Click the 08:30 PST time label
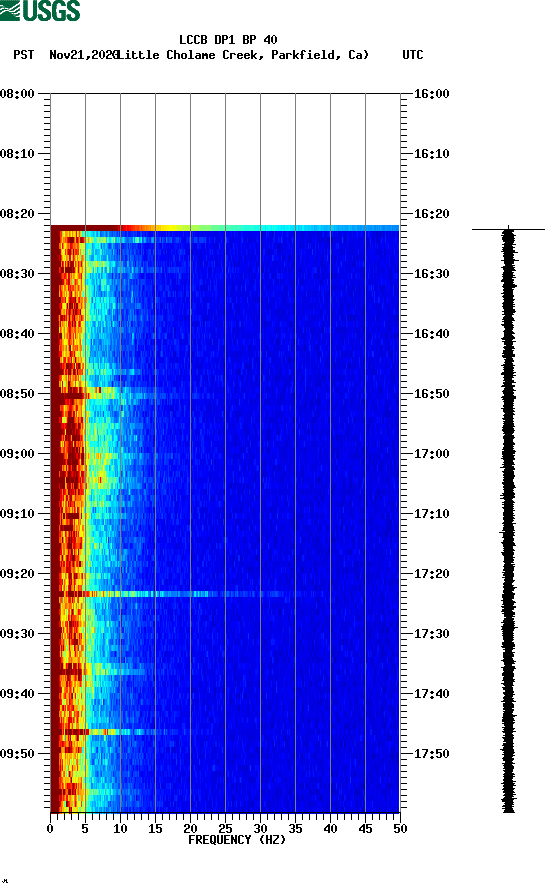The height and width of the screenshot is (892, 552). pos(18,274)
